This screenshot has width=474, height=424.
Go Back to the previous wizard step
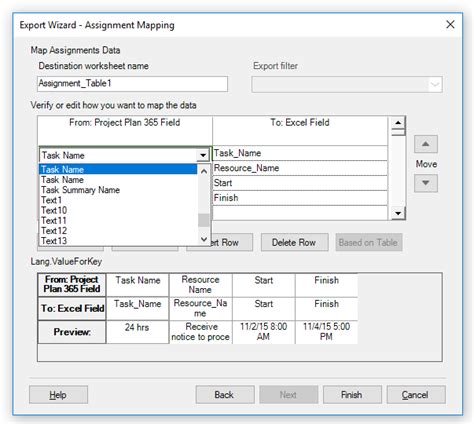coord(225,395)
